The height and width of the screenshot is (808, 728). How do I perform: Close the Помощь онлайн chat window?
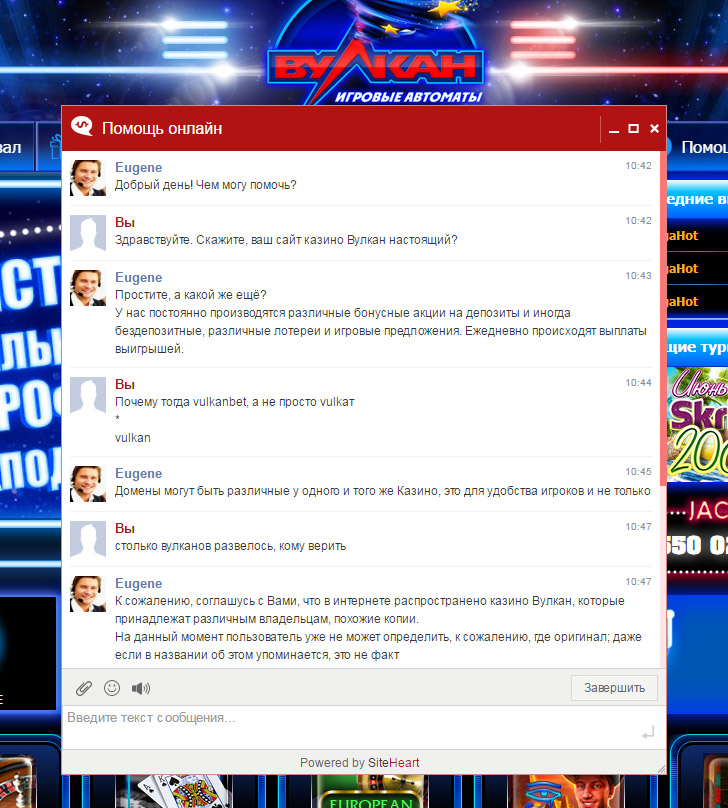coord(654,128)
